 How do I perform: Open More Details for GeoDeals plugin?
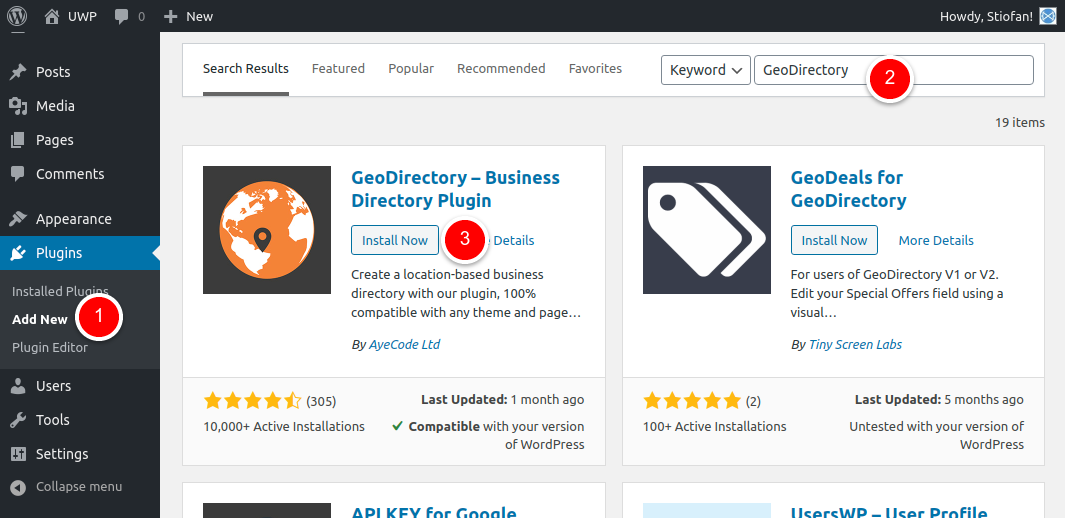coord(936,240)
